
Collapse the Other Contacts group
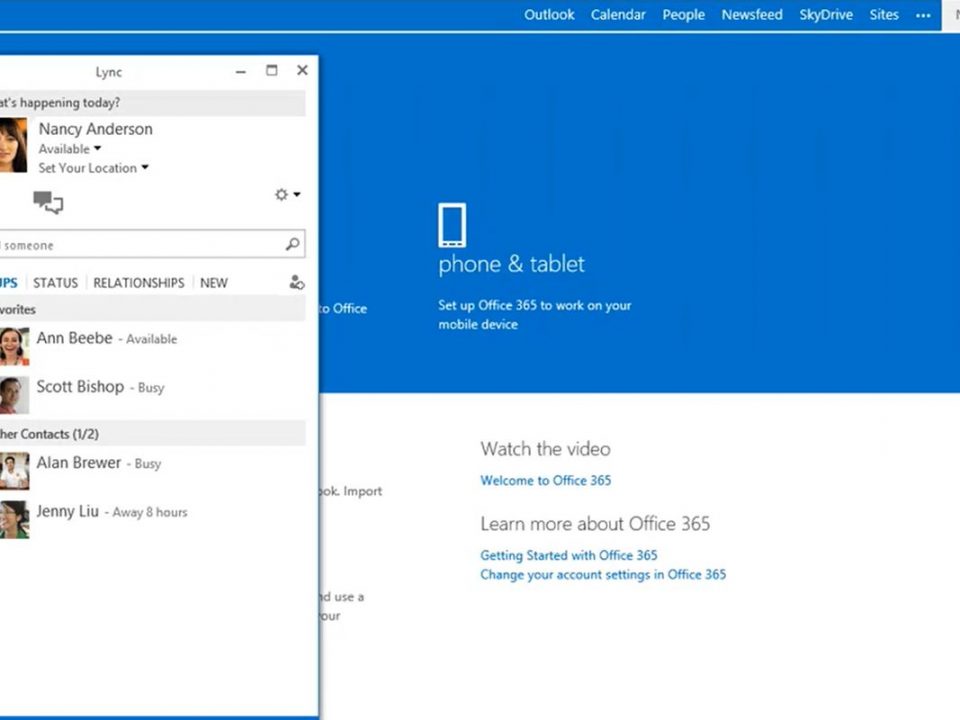[x=152, y=433]
